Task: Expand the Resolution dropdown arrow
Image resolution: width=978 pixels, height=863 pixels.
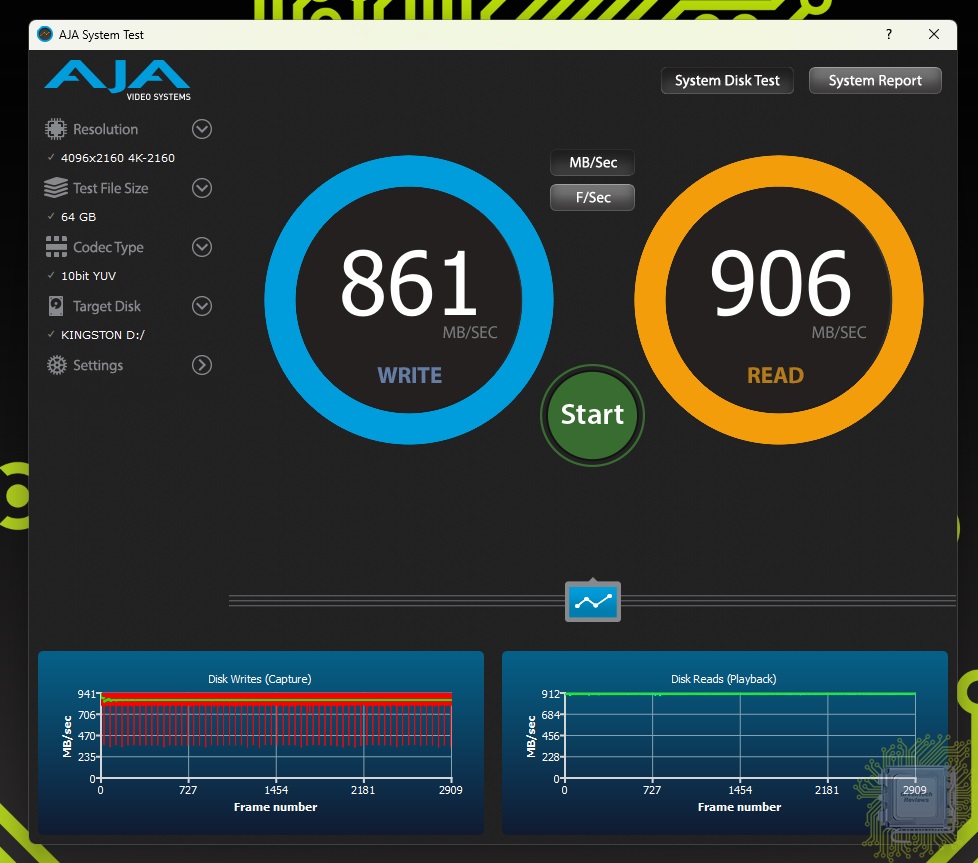Action: click(x=202, y=129)
